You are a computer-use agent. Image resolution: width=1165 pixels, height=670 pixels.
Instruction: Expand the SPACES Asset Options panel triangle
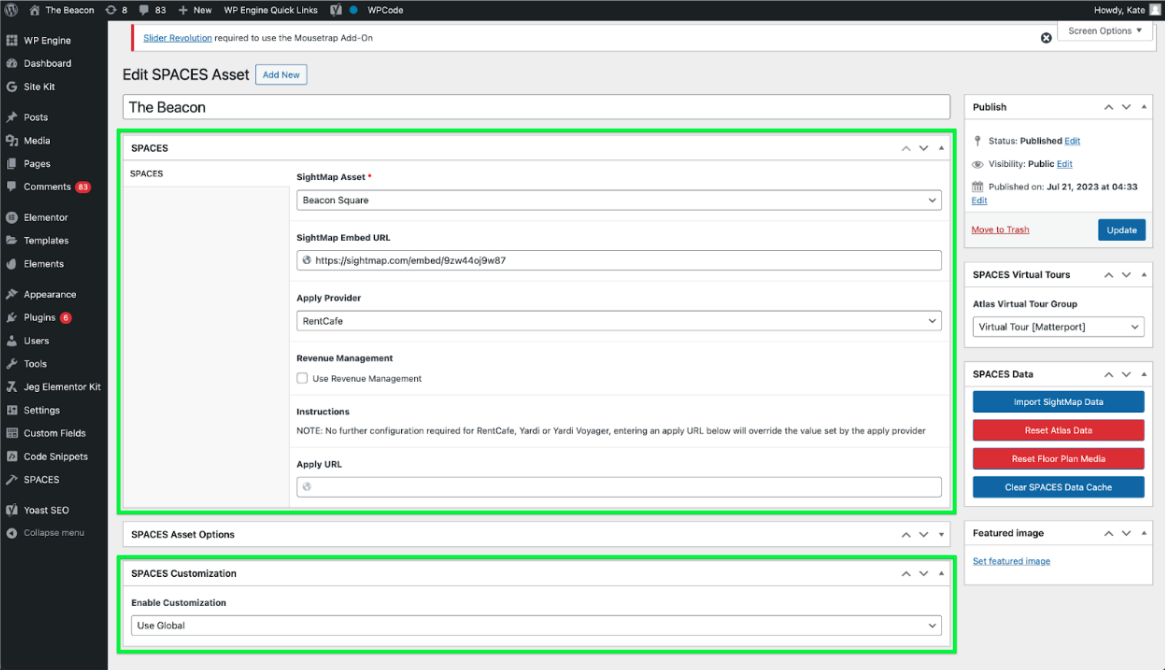coord(941,534)
